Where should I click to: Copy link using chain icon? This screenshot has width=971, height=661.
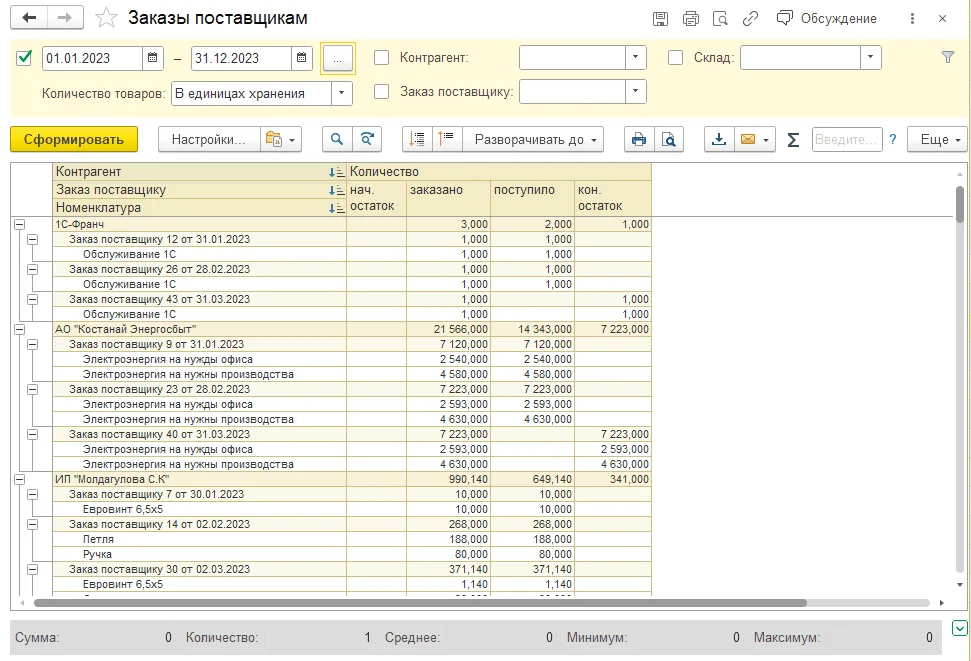(x=750, y=19)
